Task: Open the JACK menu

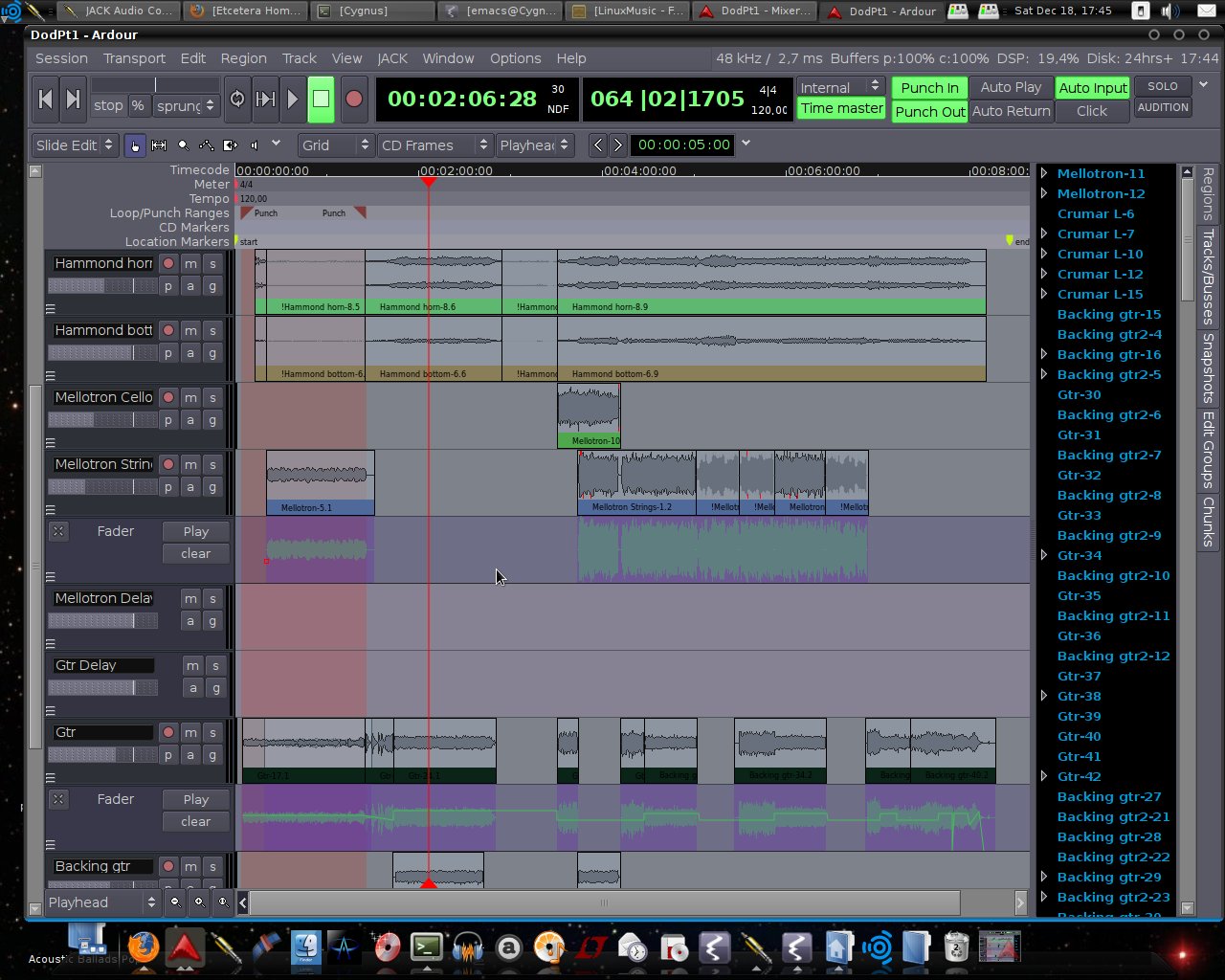Action: tap(392, 58)
